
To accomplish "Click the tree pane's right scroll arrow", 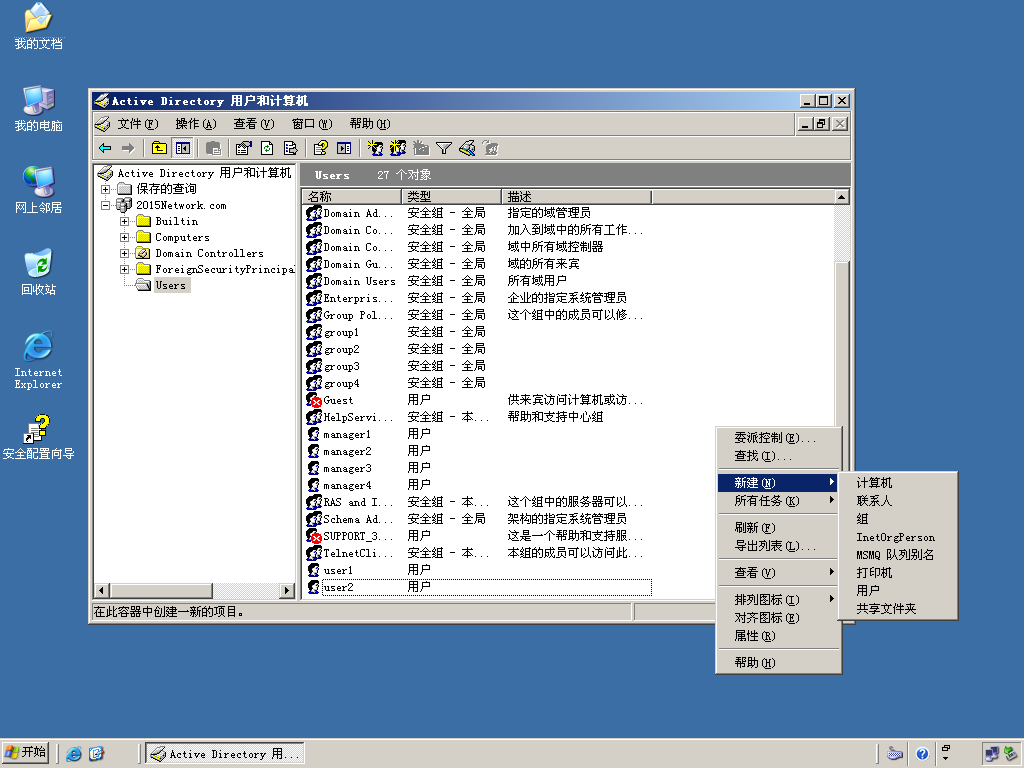I will pyautogui.click(x=287, y=590).
